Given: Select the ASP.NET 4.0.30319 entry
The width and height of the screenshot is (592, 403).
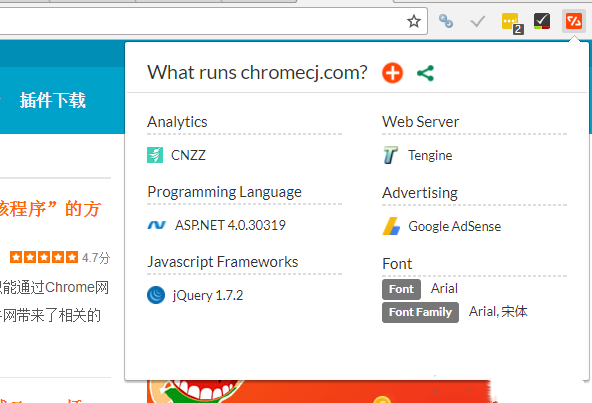Looking at the screenshot, I should [x=216, y=225].
